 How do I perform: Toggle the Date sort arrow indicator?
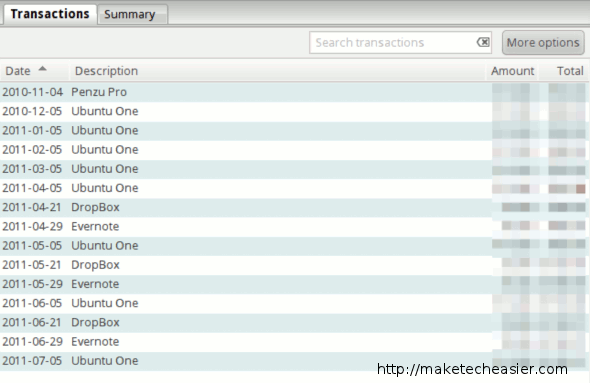(43, 69)
